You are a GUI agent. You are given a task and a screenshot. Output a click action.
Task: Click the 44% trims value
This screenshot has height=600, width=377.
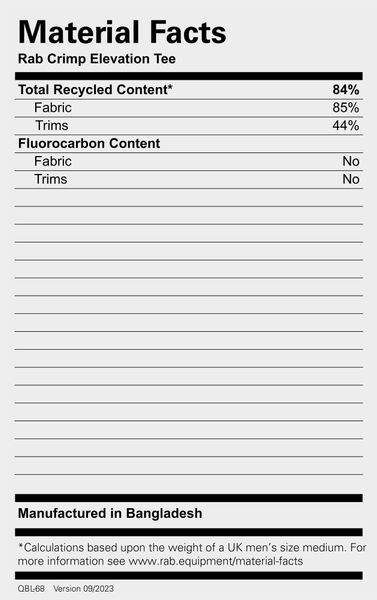click(x=346, y=126)
